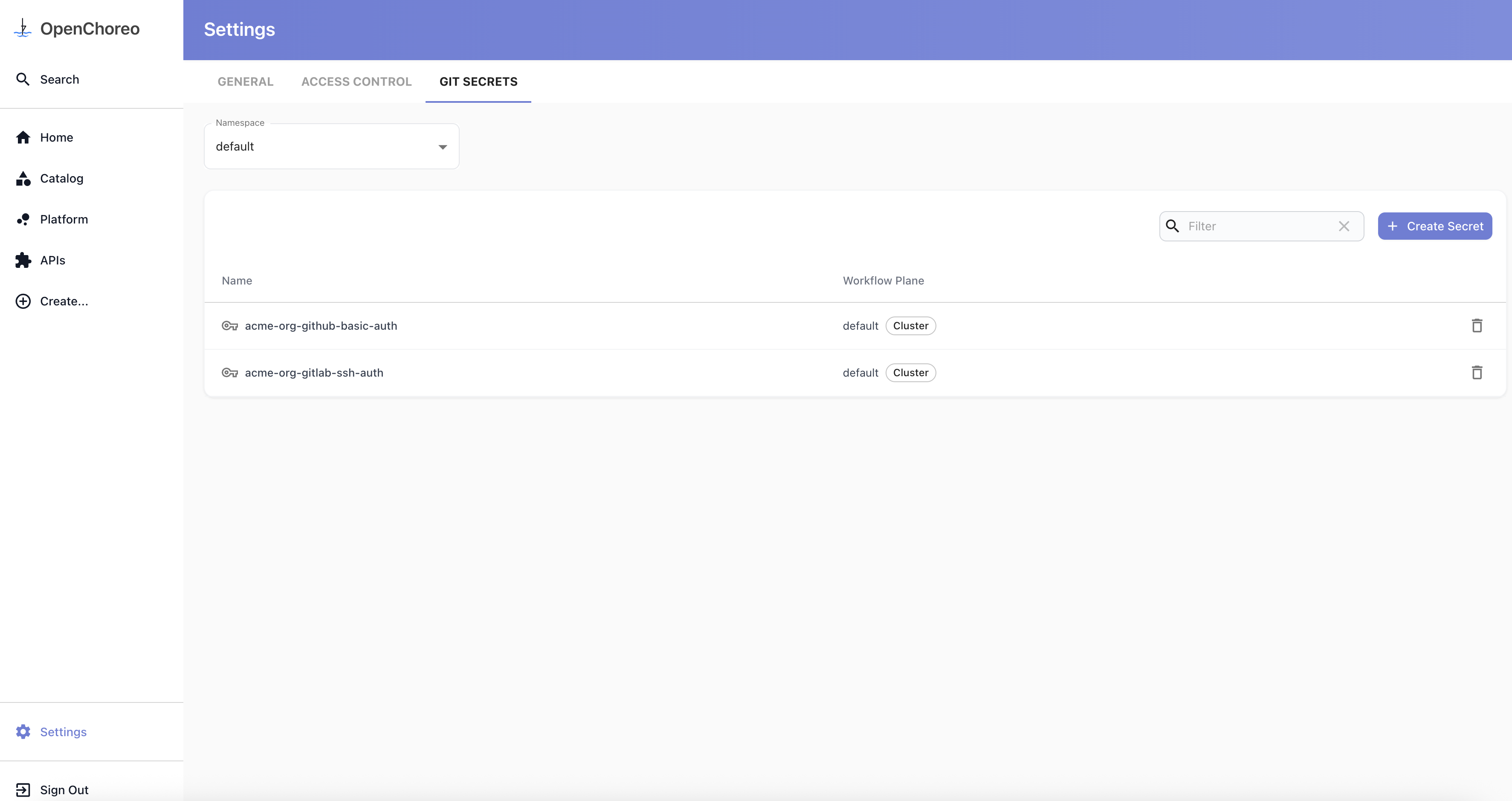
Task: Open sidebar Search
Action: 59,79
